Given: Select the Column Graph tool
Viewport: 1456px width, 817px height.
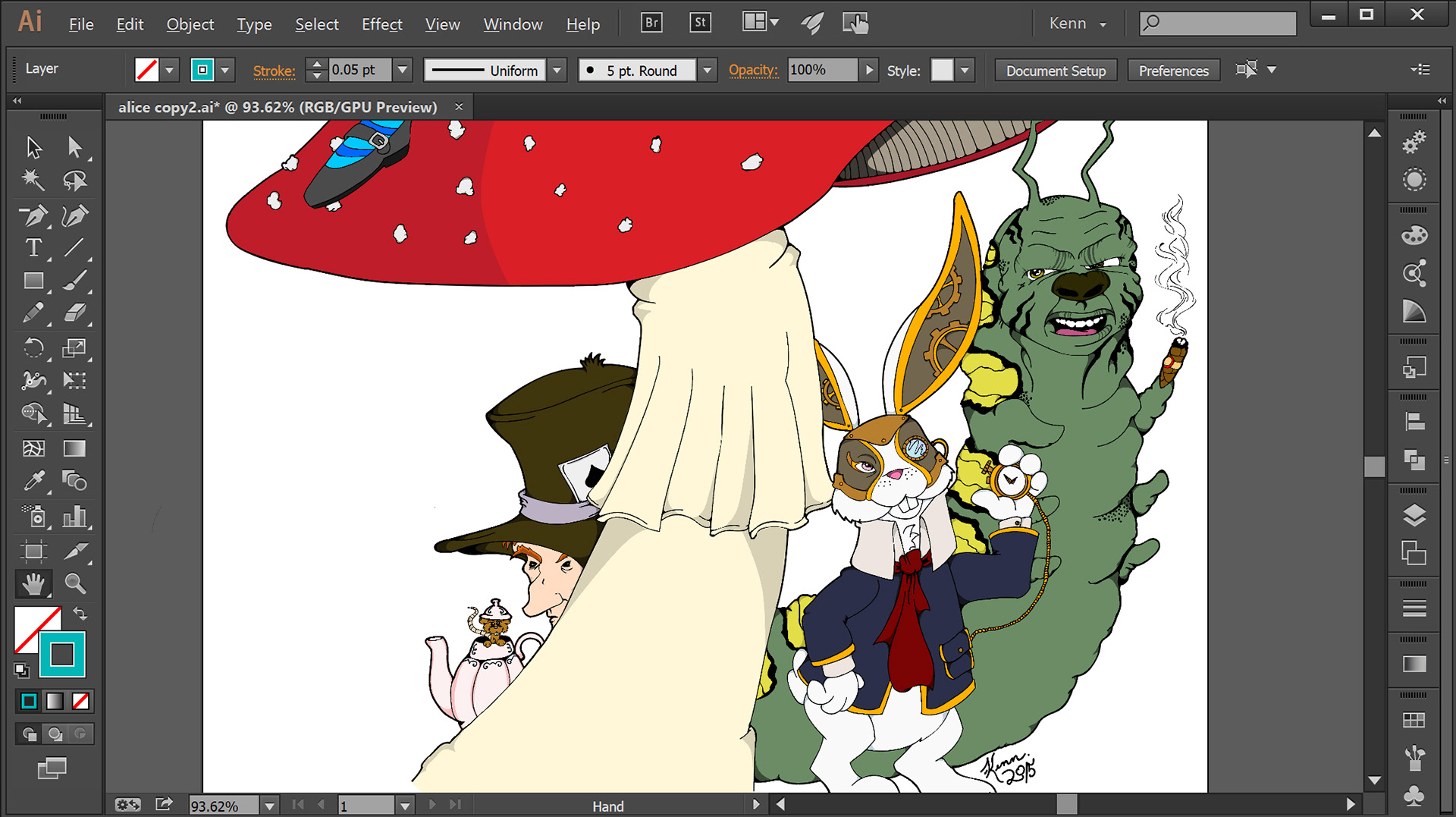Looking at the screenshot, I should (74, 517).
